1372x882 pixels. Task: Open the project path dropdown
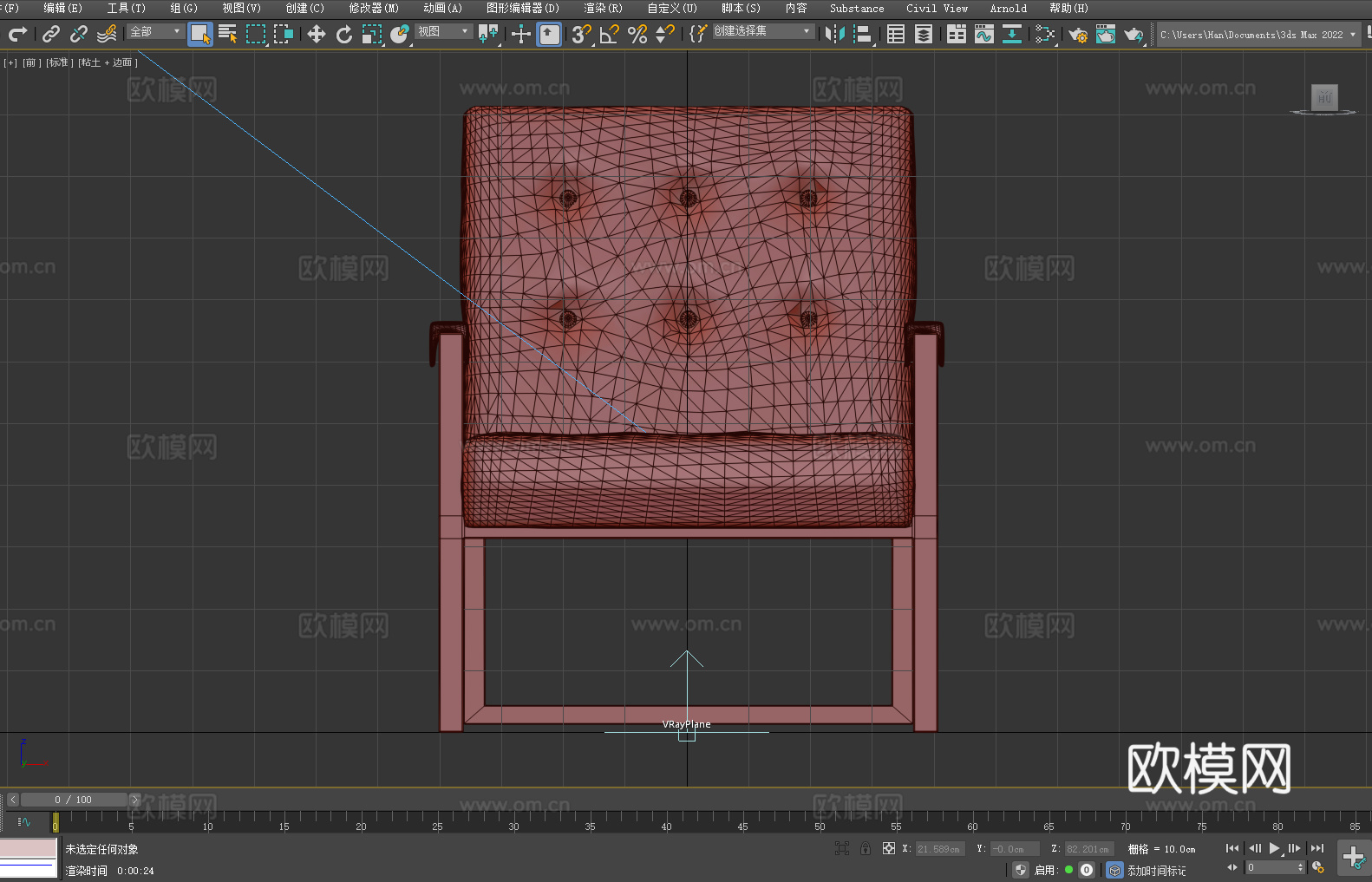pos(1258,35)
